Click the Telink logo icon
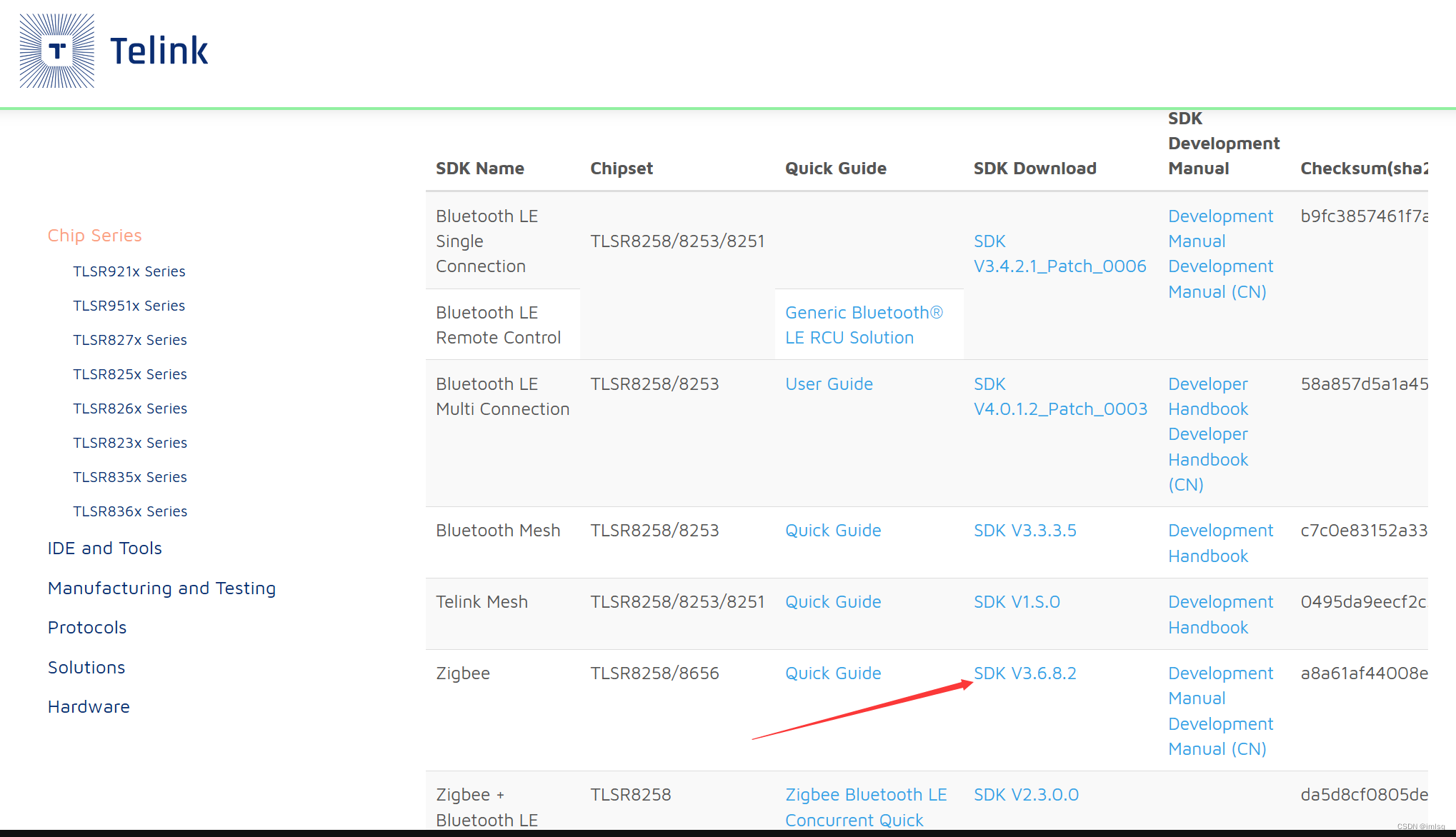The height and width of the screenshot is (837, 1456). (x=57, y=51)
